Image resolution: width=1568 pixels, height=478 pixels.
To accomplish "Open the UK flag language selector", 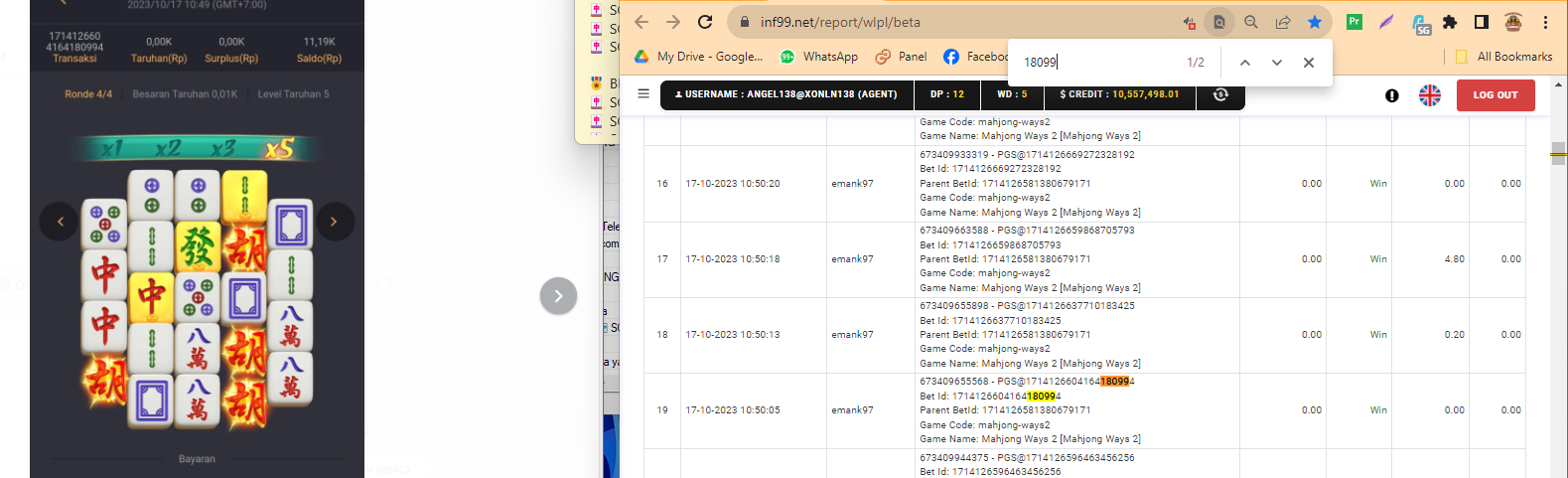I will [1430, 95].
